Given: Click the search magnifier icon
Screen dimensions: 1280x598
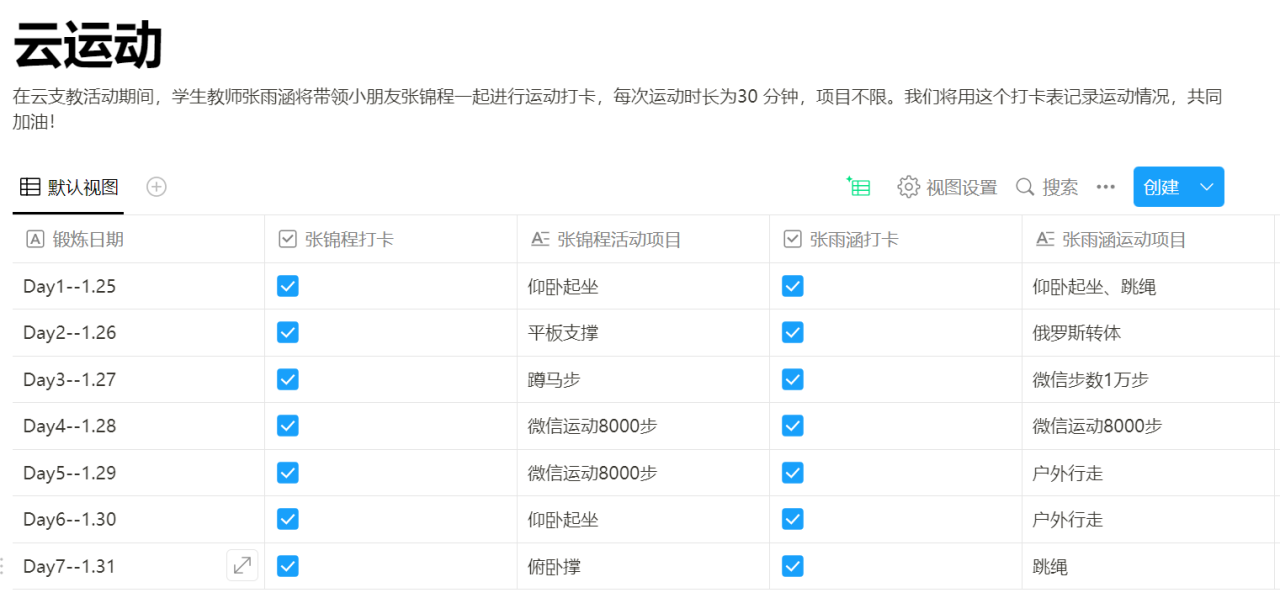Looking at the screenshot, I should [x=1025, y=187].
